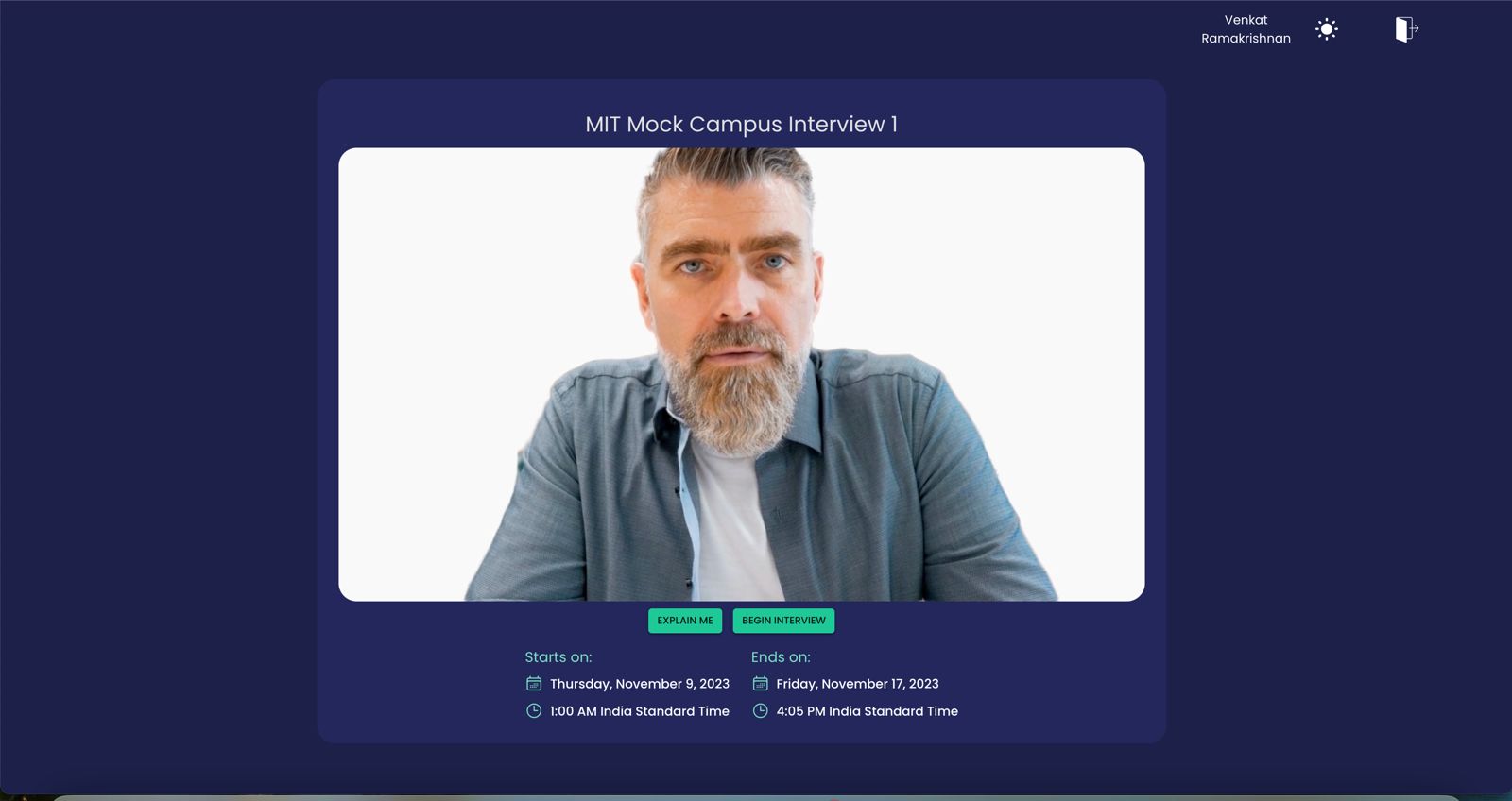Click the start time clock icon
This screenshot has height=801, width=1512.
pos(534,711)
